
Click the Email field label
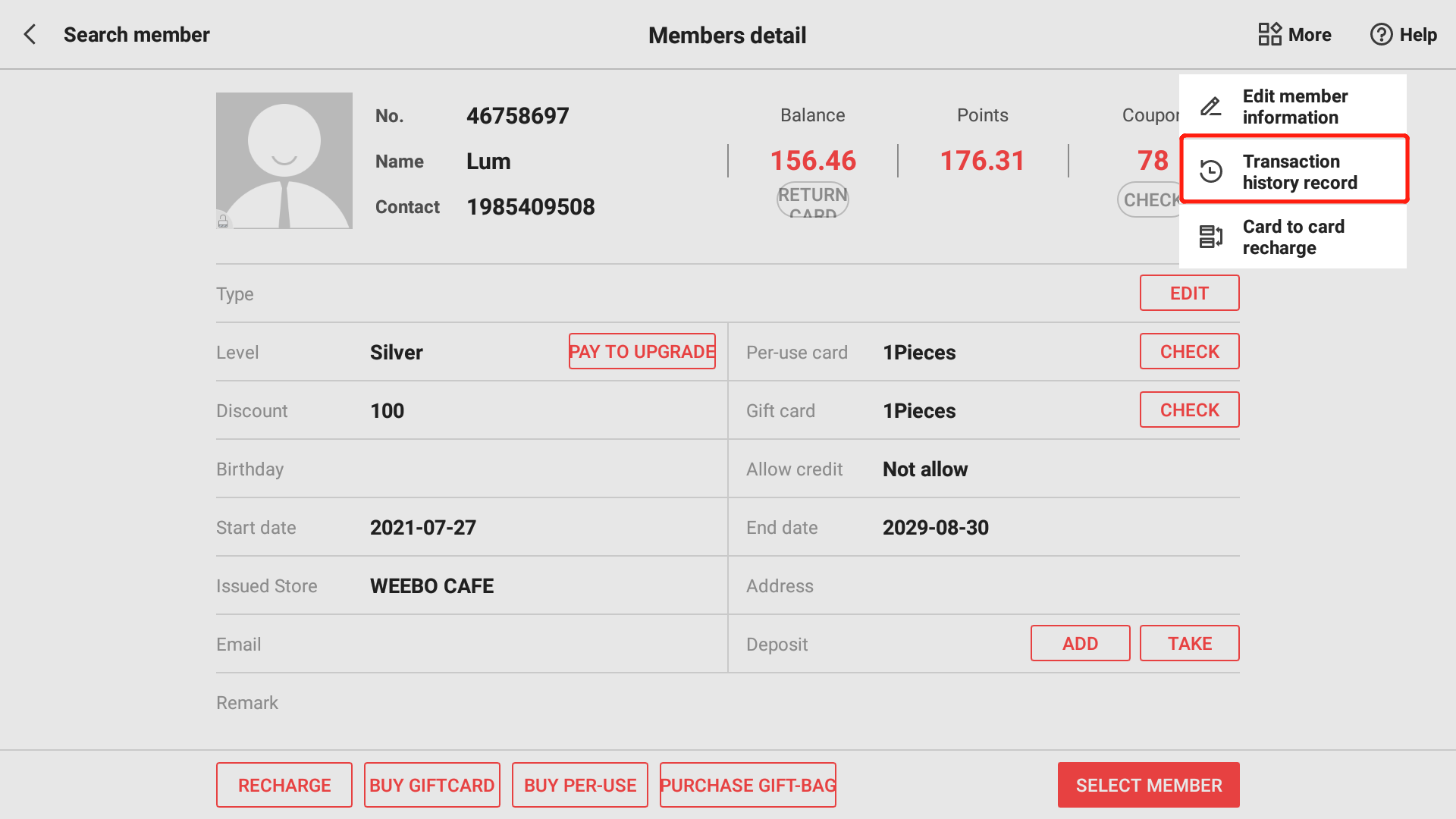tap(238, 645)
